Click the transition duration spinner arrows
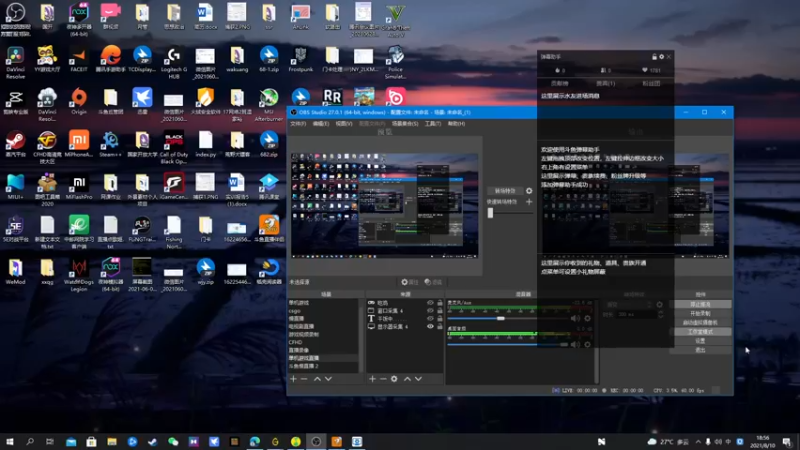 click(661, 315)
